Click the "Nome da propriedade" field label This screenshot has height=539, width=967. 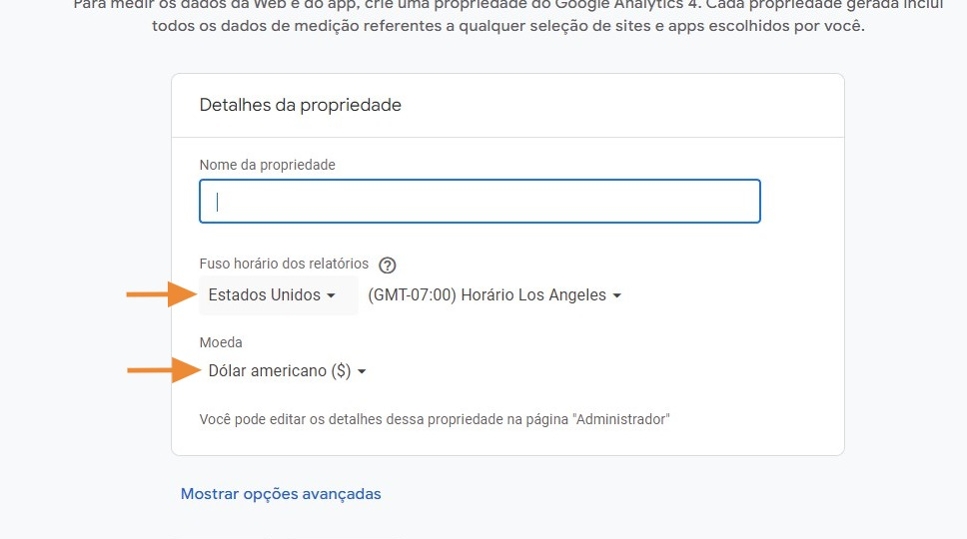(x=267, y=164)
